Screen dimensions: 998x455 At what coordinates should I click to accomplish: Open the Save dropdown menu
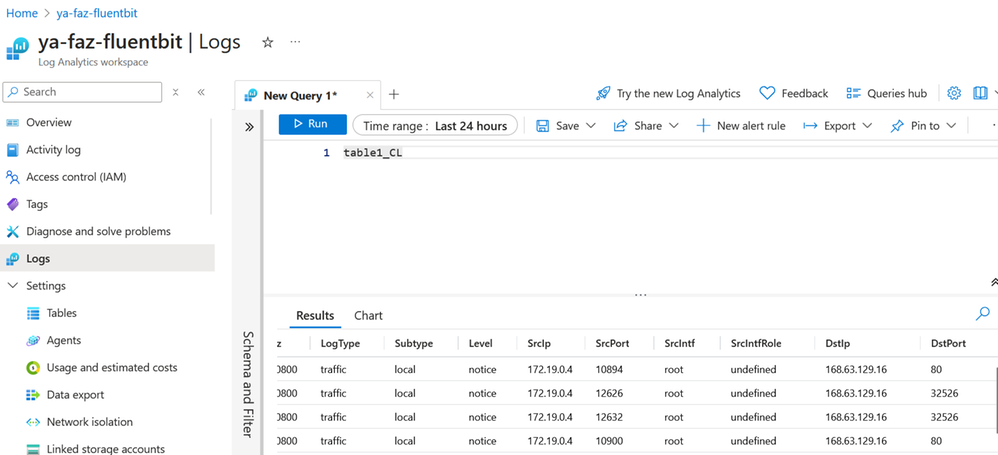click(566, 126)
